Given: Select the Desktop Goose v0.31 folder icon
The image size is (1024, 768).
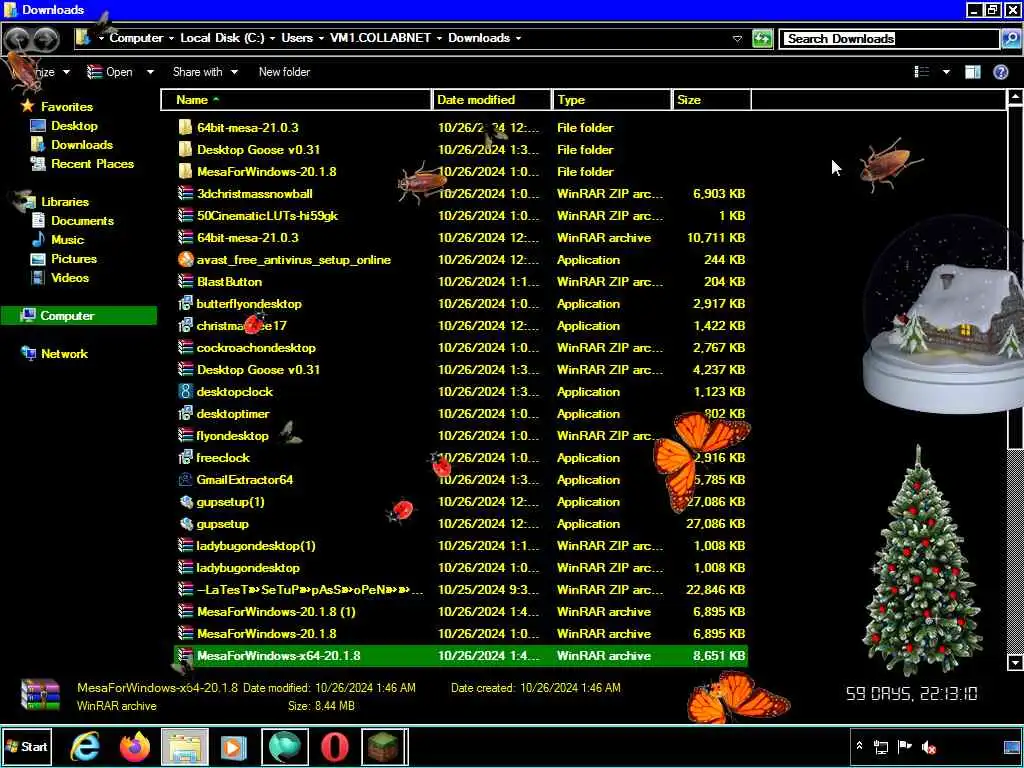Looking at the screenshot, I should coord(185,150).
